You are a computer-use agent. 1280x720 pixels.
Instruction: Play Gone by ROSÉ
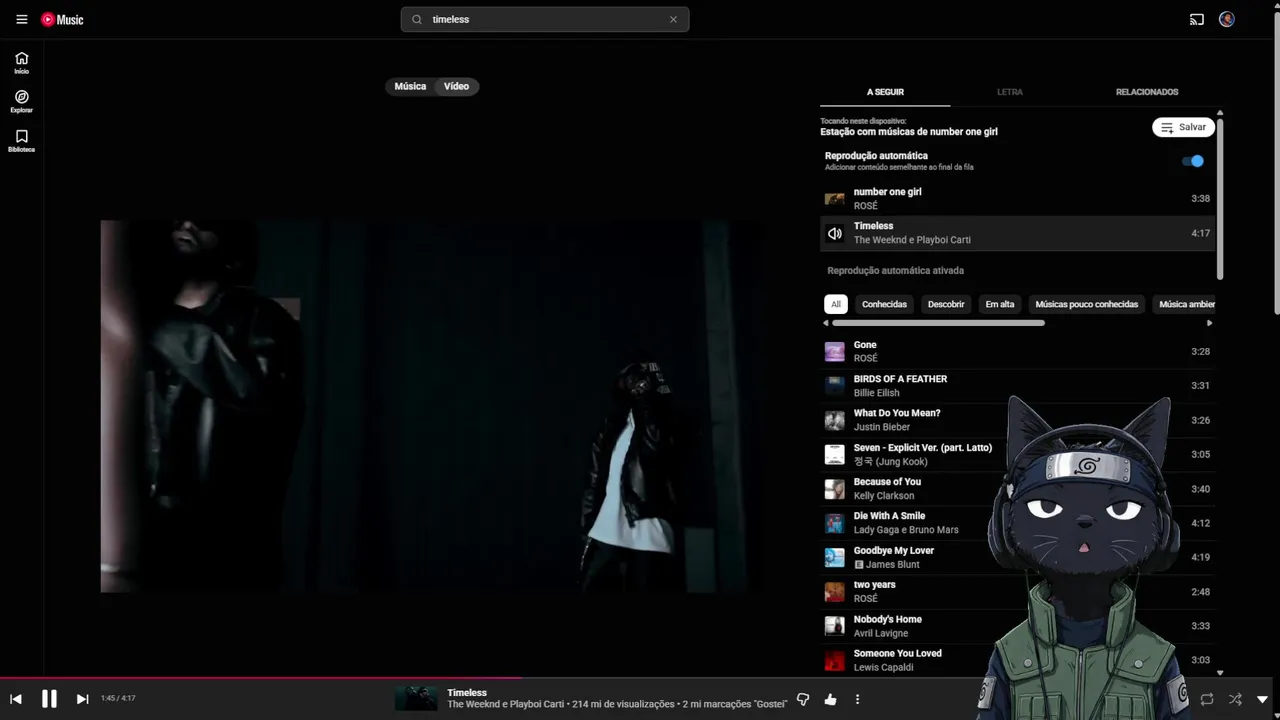tap(1017, 351)
